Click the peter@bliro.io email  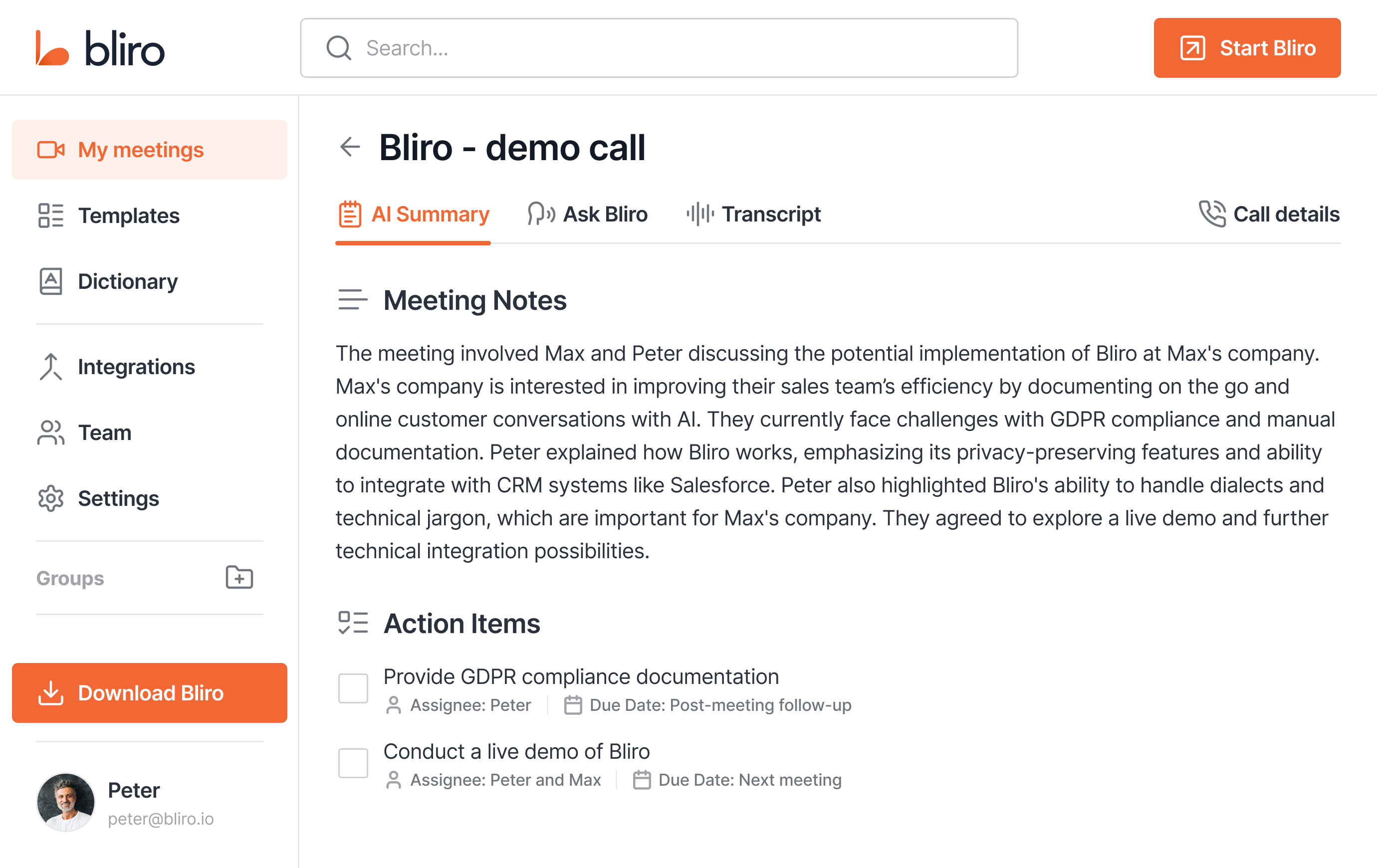point(161,819)
